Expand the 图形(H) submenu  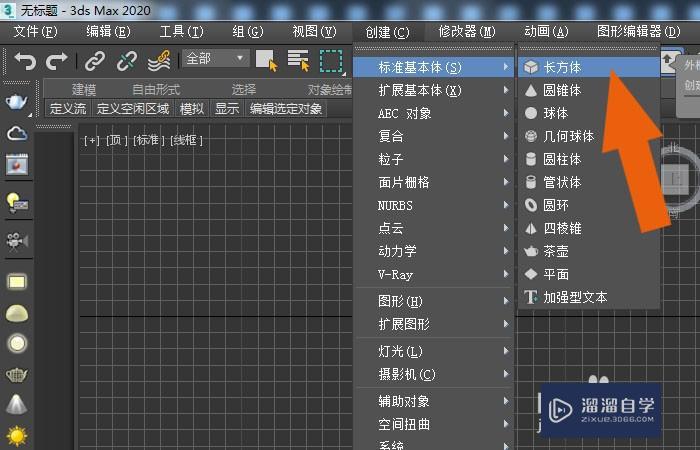click(x=433, y=301)
